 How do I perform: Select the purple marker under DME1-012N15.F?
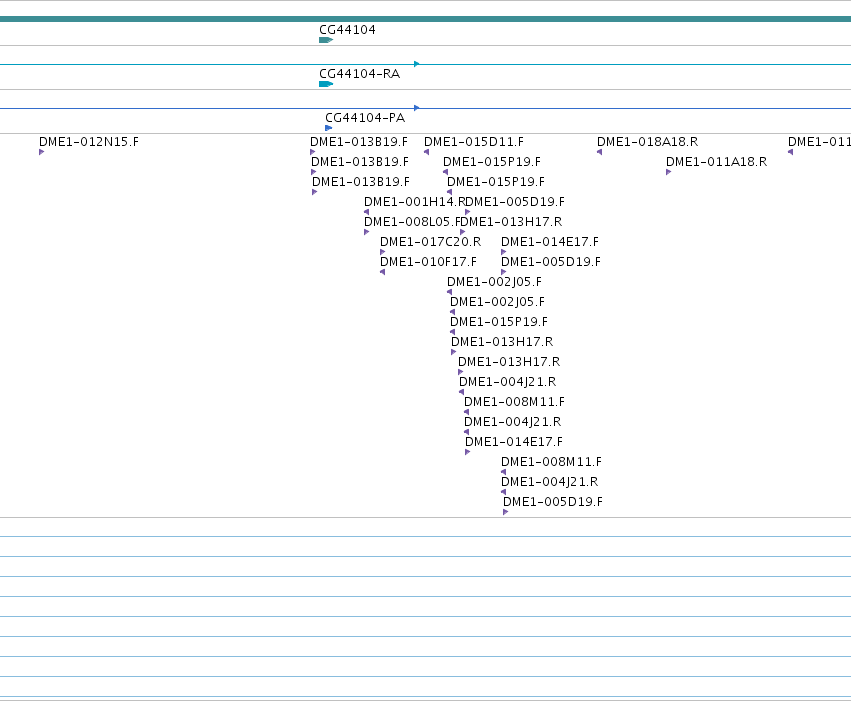tap(41, 152)
